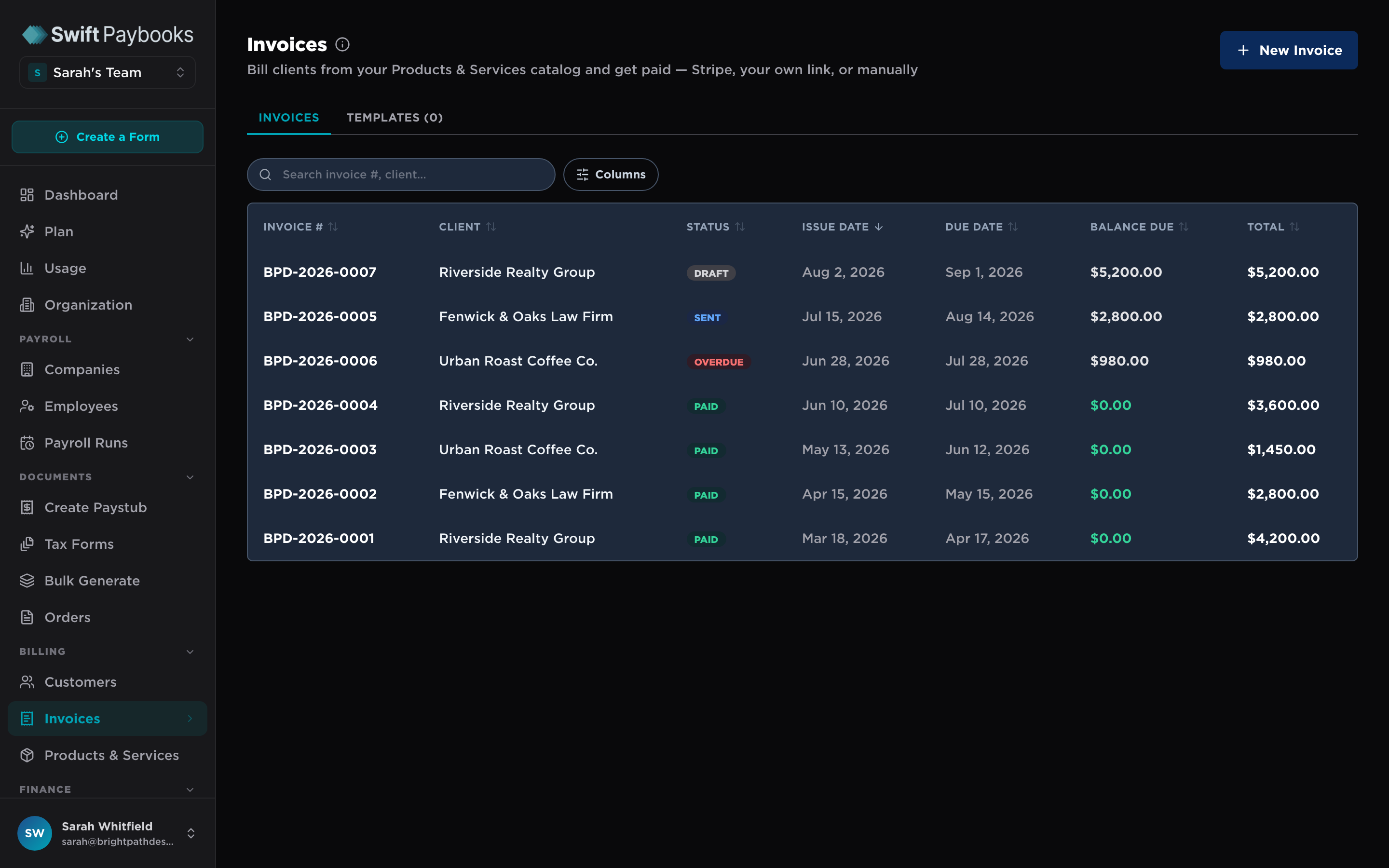Image resolution: width=1389 pixels, height=868 pixels.
Task: Expand the Invoices sidebar chevron
Action: coord(190,719)
